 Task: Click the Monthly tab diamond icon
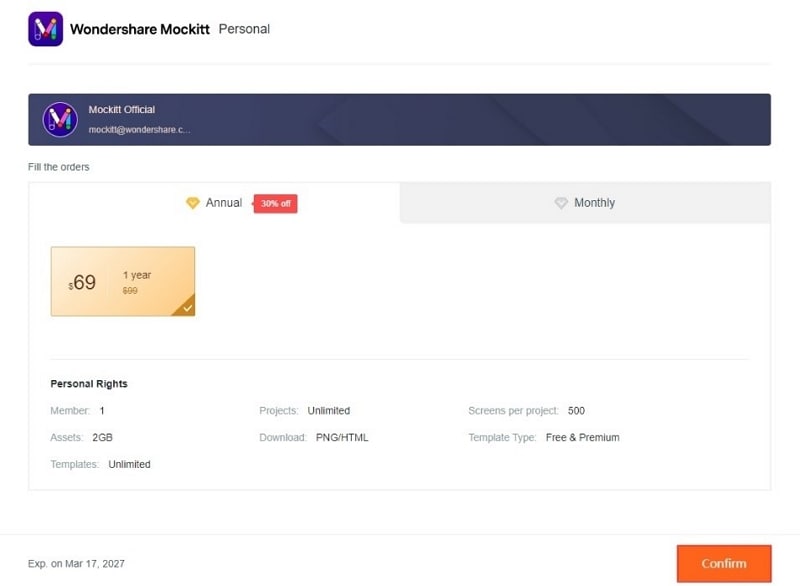click(x=561, y=203)
